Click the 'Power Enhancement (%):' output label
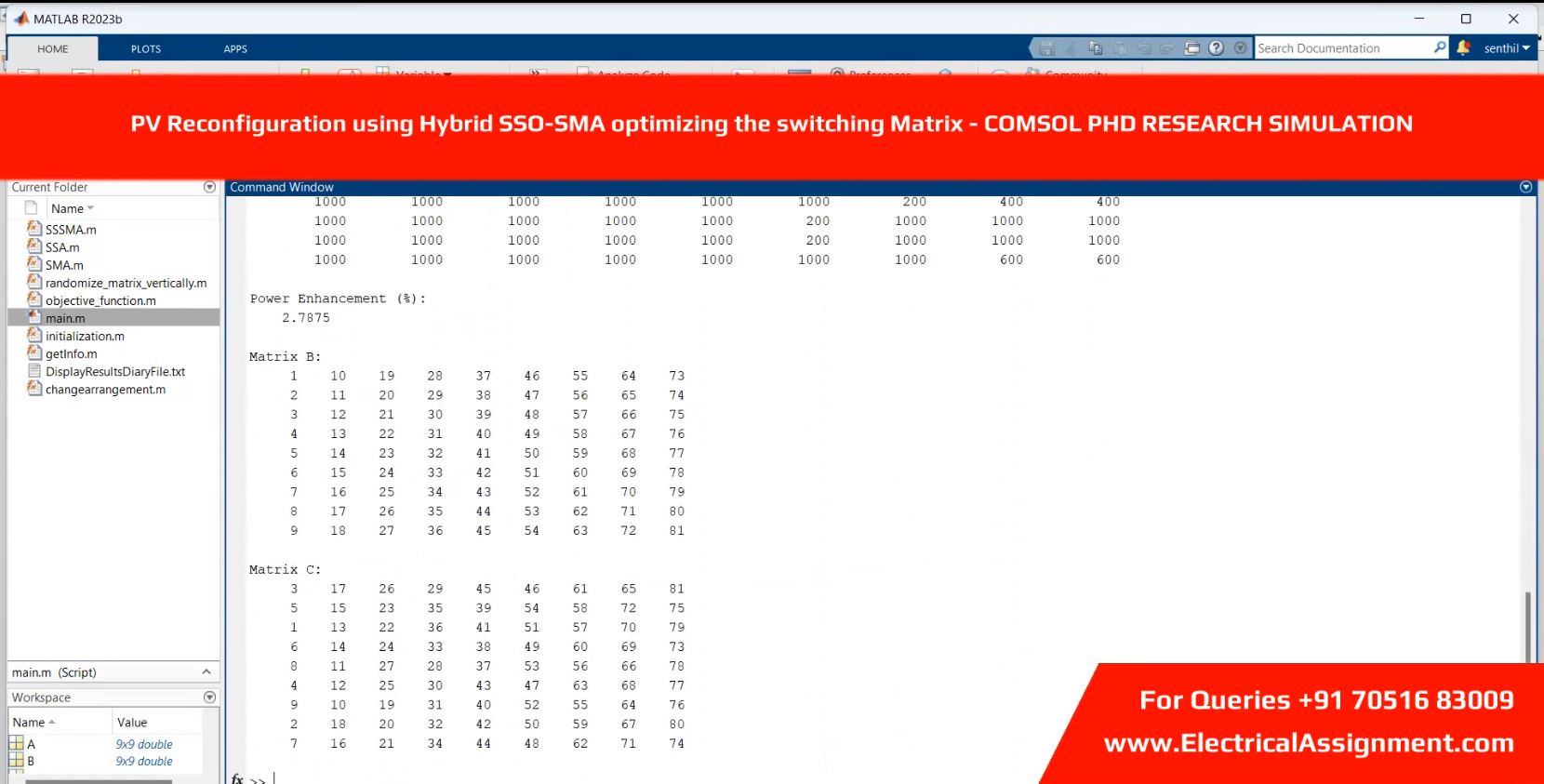This screenshot has height=784, width=1544. point(338,299)
